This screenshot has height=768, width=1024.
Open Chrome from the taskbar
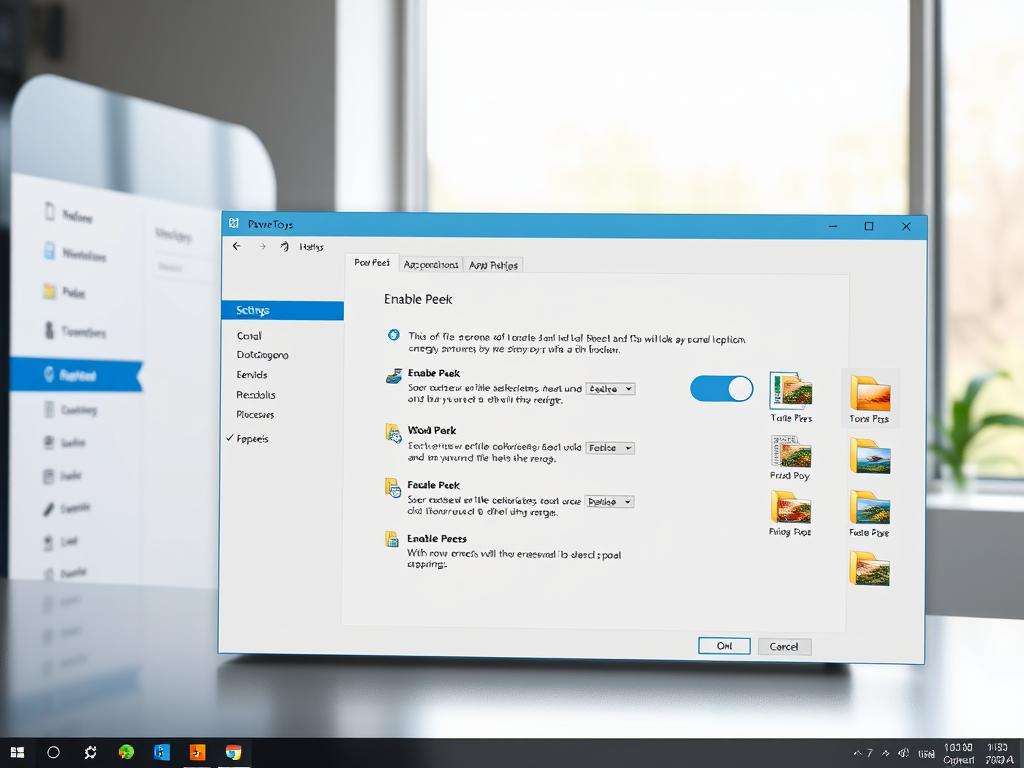[x=233, y=752]
